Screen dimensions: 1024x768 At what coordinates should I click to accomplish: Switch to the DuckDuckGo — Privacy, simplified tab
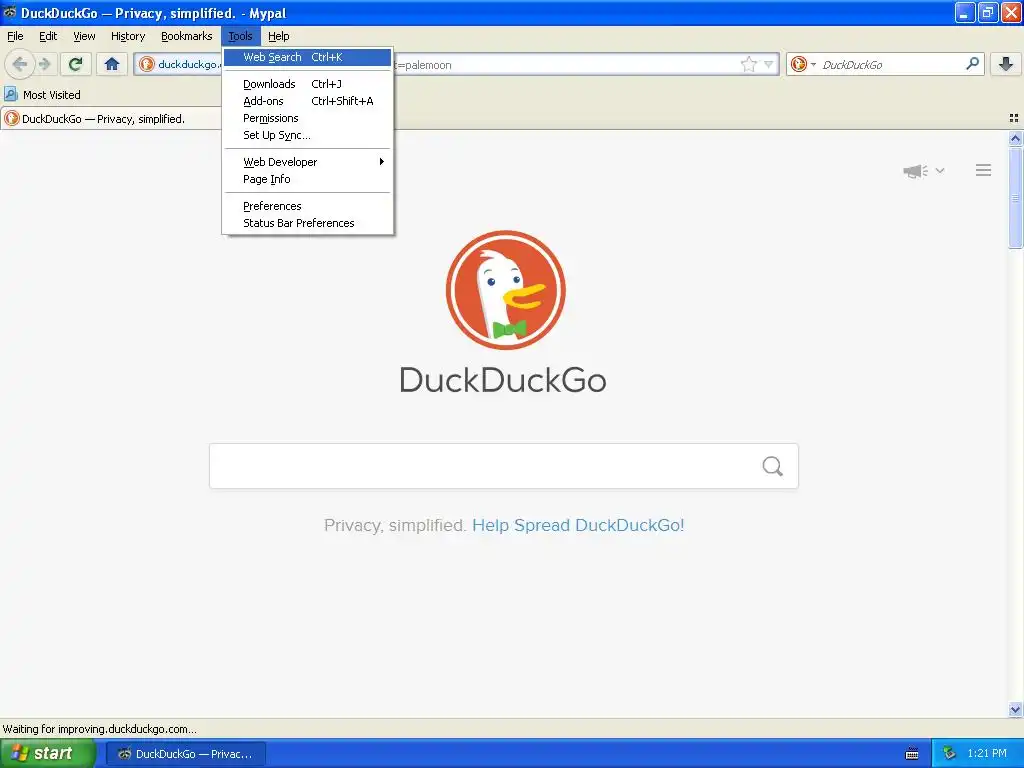(111, 119)
